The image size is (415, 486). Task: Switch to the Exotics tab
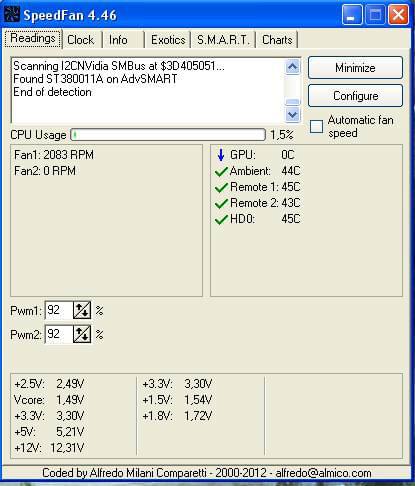click(168, 40)
